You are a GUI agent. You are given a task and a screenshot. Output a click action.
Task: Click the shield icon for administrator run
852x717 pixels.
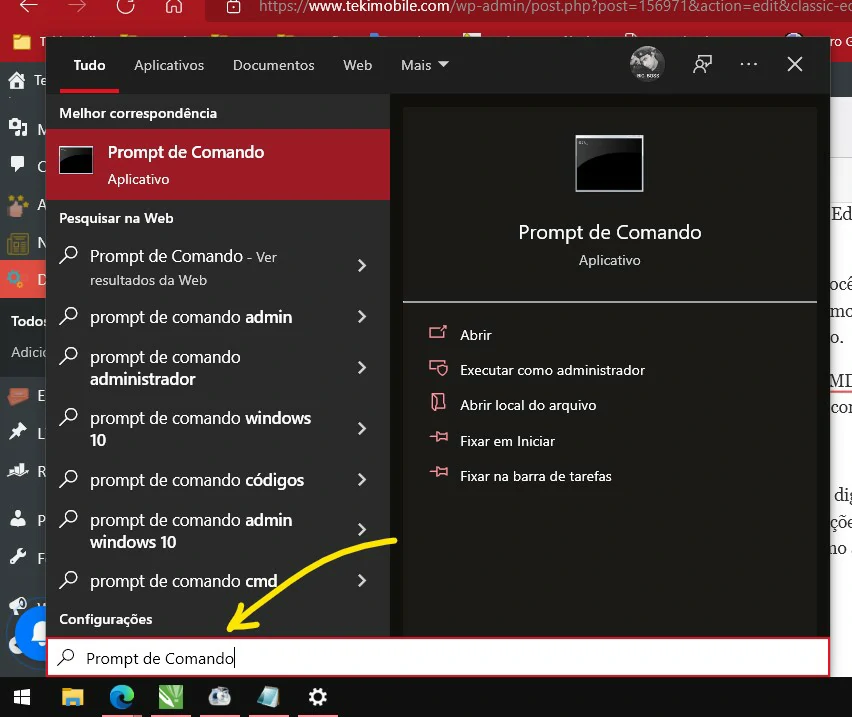(438, 368)
